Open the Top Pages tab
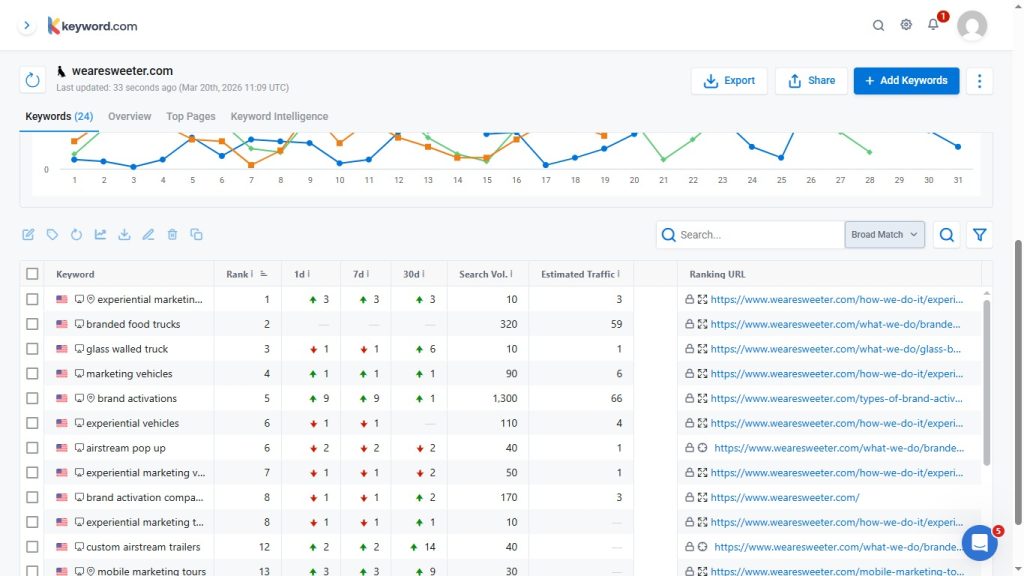Image resolution: width=1024 pixels, height=576 pixels. 190,116
